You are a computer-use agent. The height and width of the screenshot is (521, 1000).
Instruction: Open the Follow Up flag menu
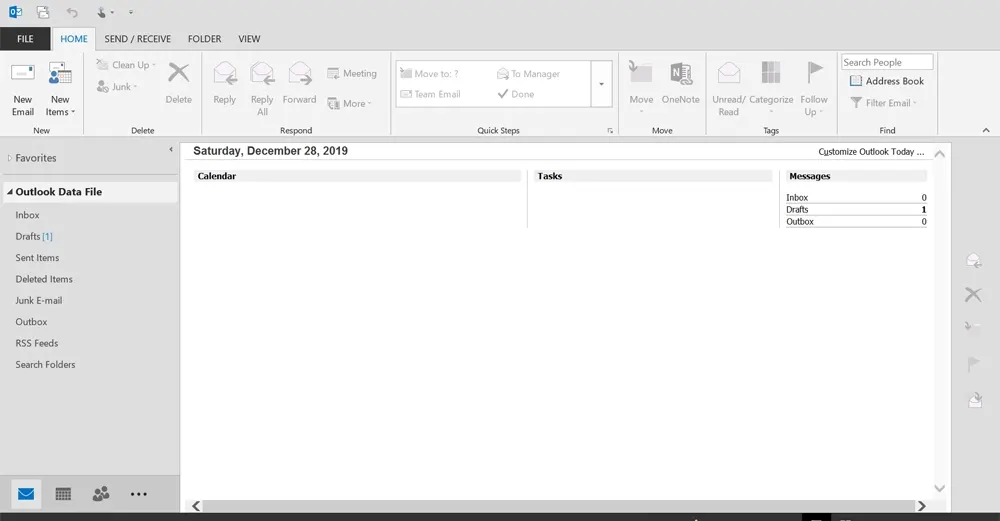(x=814, y=88)
